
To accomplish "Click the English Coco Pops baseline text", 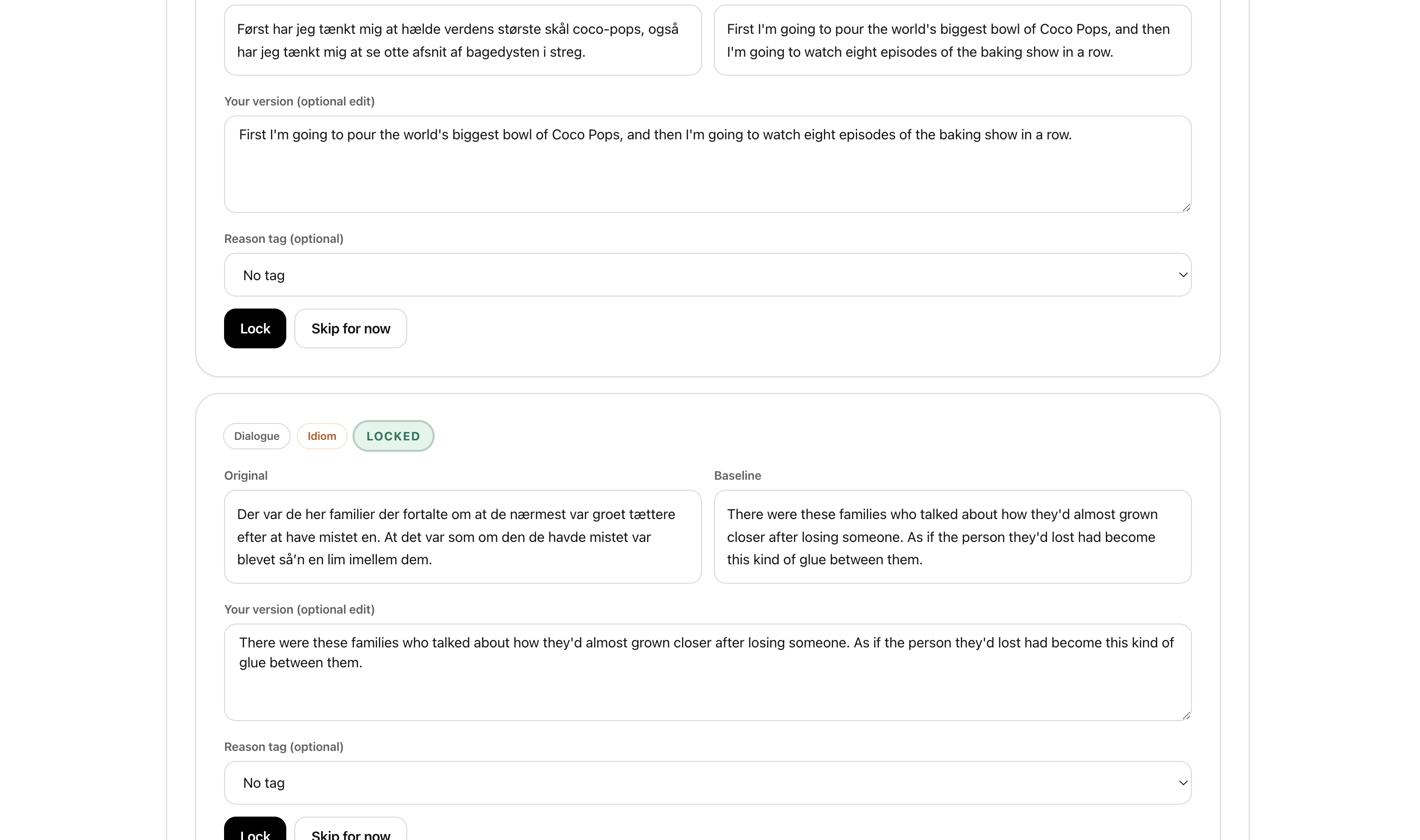I will point(952,40).
